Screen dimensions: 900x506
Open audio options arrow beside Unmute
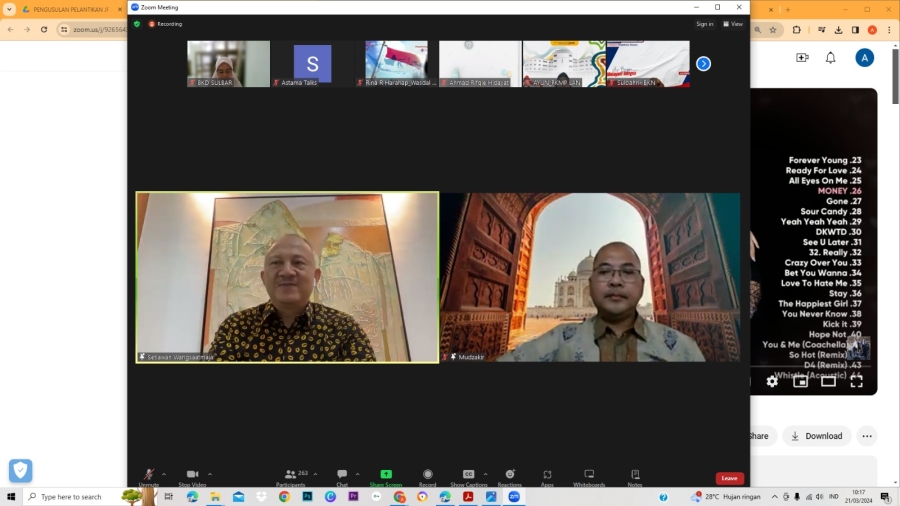click(164, 474)
